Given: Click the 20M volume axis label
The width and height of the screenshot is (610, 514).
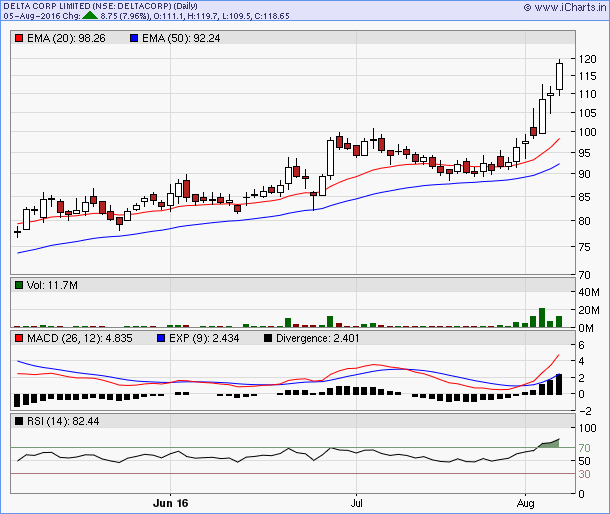Looking at the screenshot, I should pyautogui.click(x=589, y=310).
